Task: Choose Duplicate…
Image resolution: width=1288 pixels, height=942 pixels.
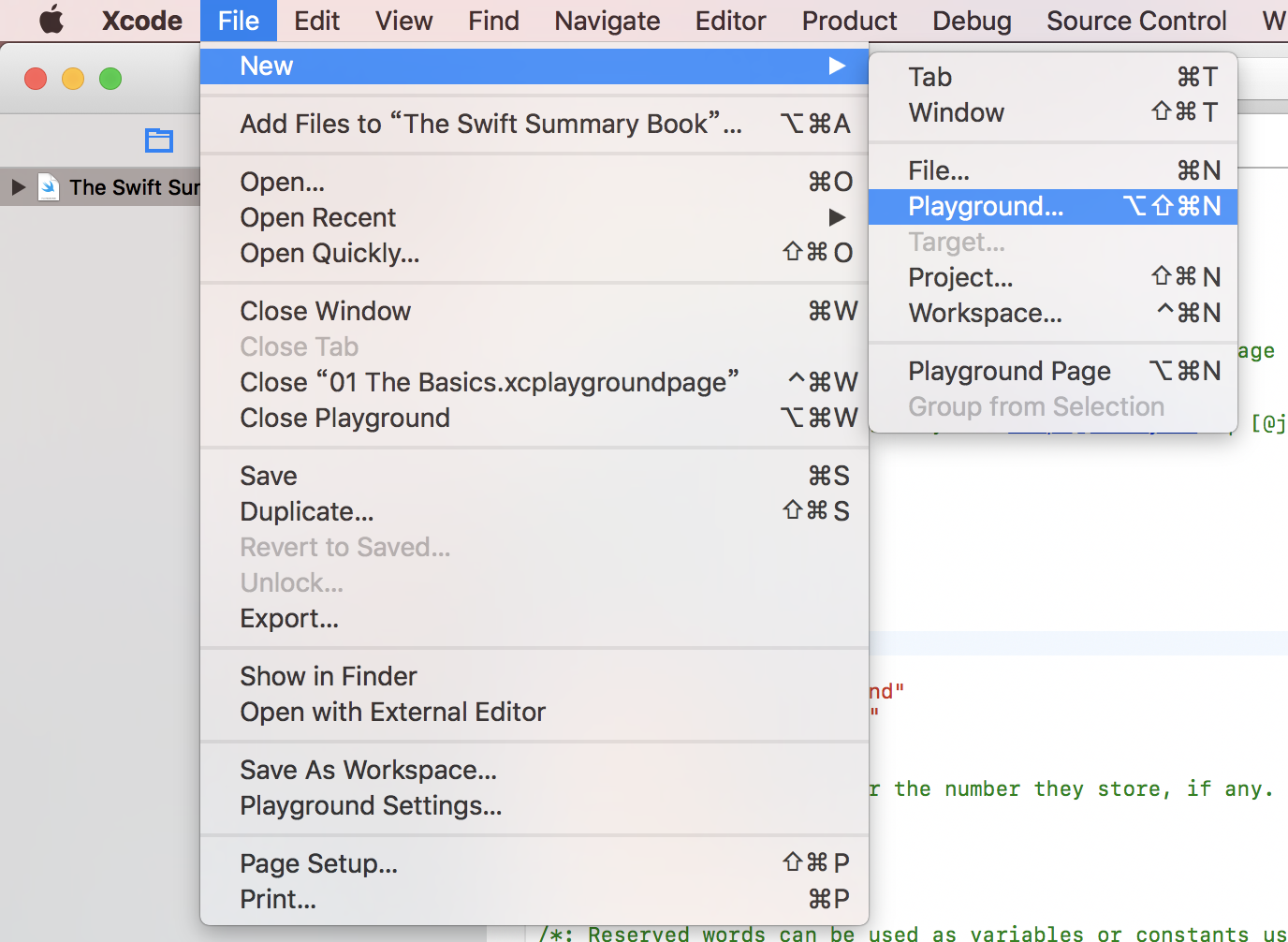Action: click(x=534, y=511)
